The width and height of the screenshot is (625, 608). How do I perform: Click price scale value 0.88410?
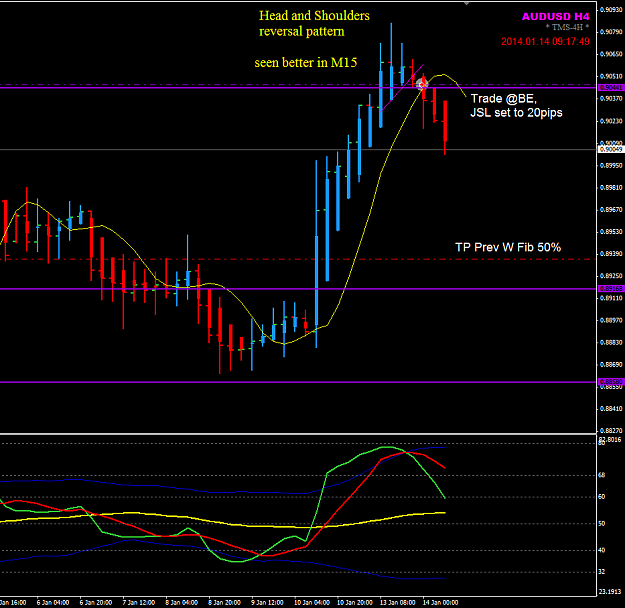611,409
